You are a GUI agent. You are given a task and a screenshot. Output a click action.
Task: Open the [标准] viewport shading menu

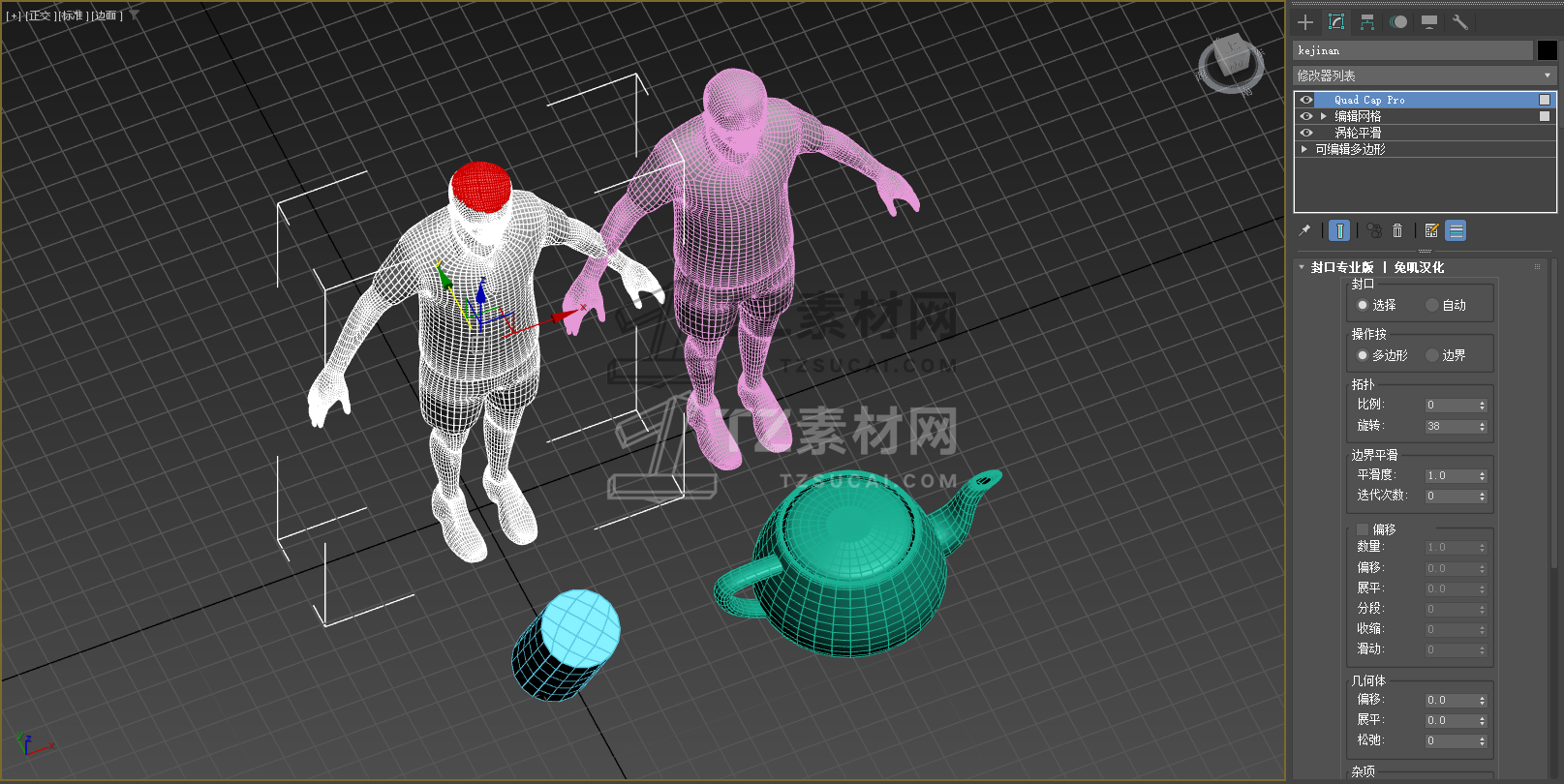[x=73, y=15]
